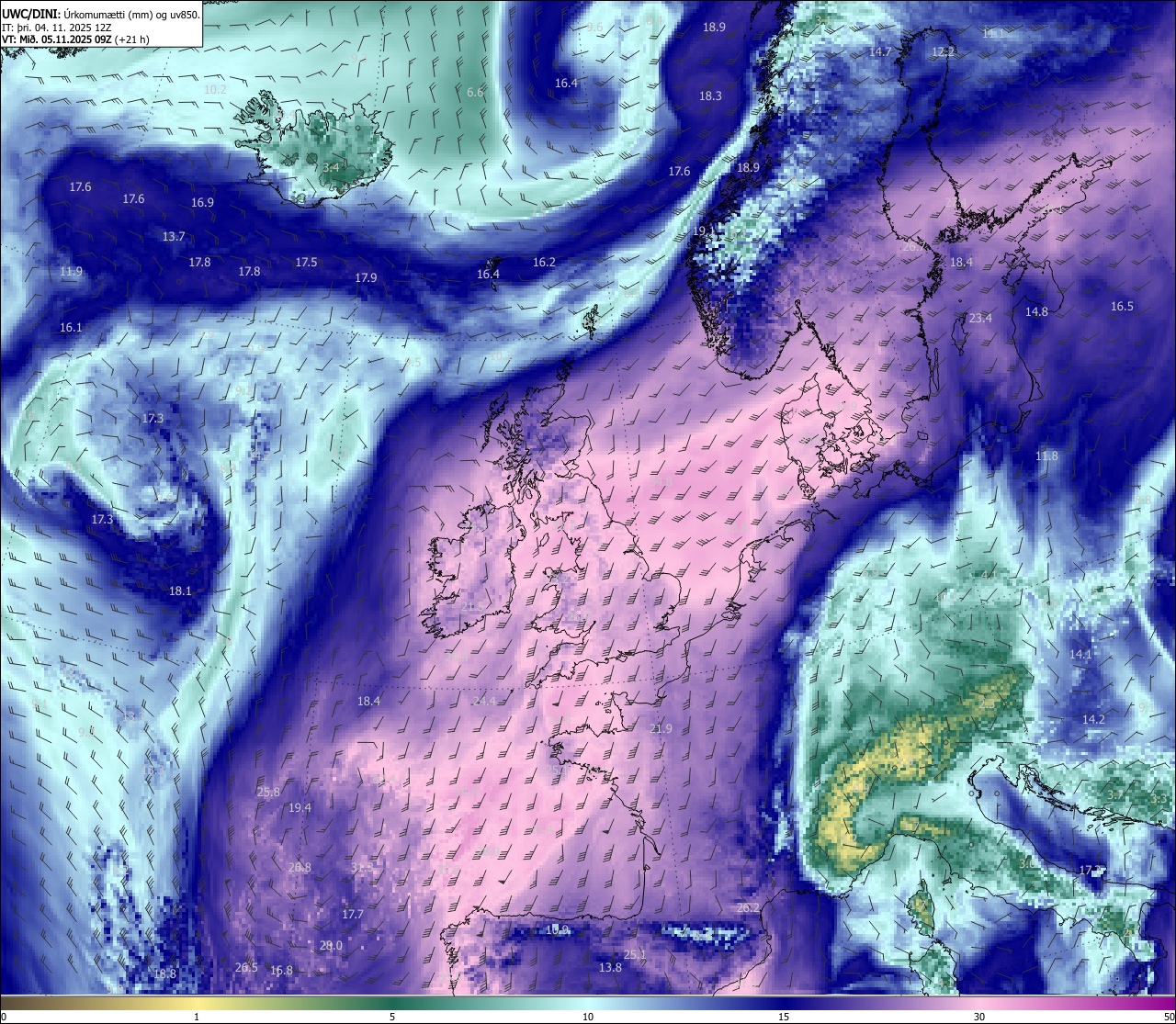Click the 14.7 value over northern Scandinavia
The image size is (1176, 1024).
880,51
